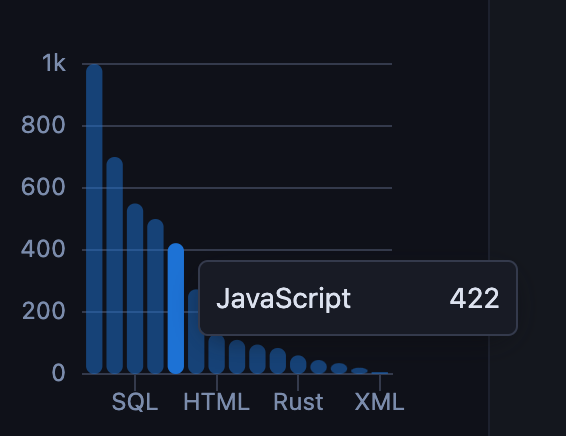566x436 pixels.
Task: Click the 422 value in the tooltip
Action: point(474,298)
